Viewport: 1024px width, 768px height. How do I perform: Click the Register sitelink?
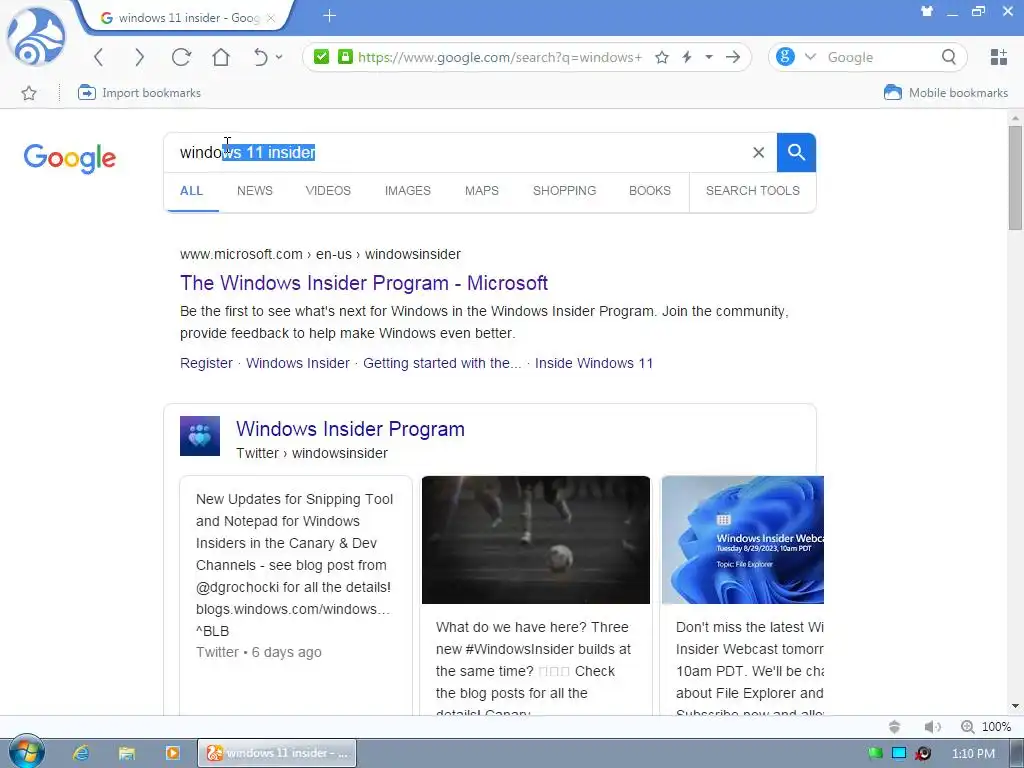(206, 363)
